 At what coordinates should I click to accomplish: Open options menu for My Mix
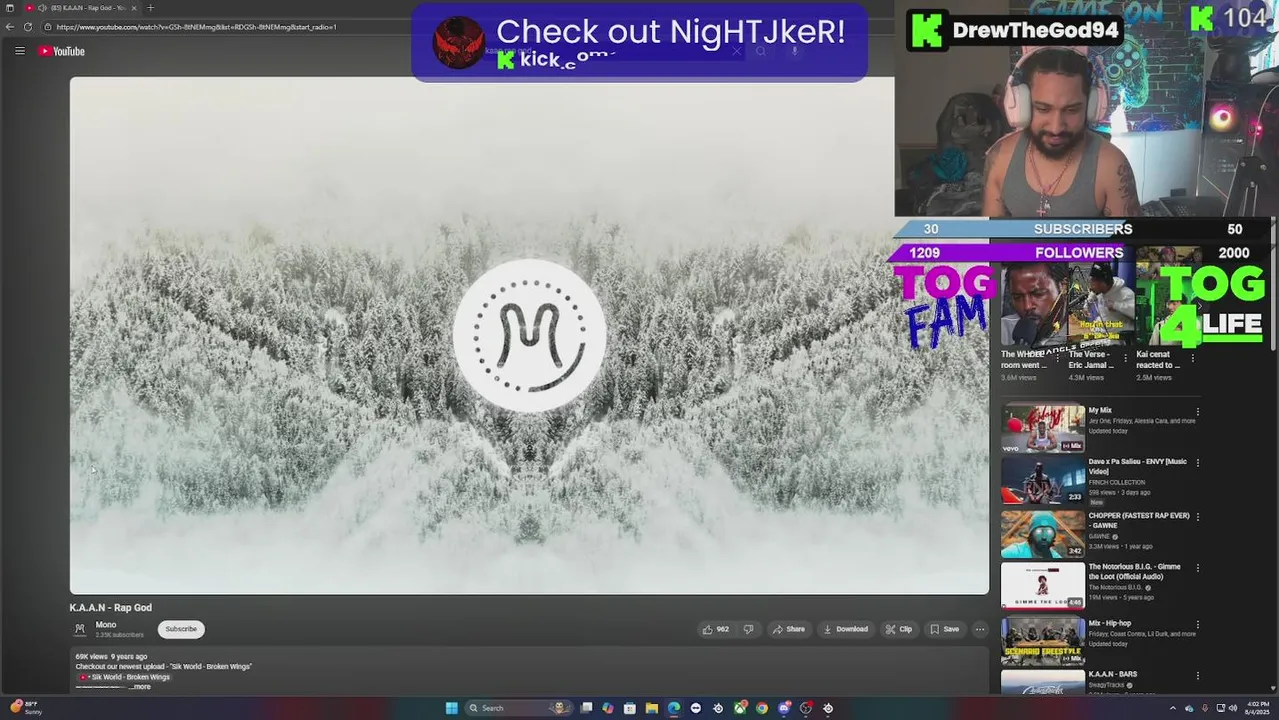pyautogui.click(x=1197, y=411)
